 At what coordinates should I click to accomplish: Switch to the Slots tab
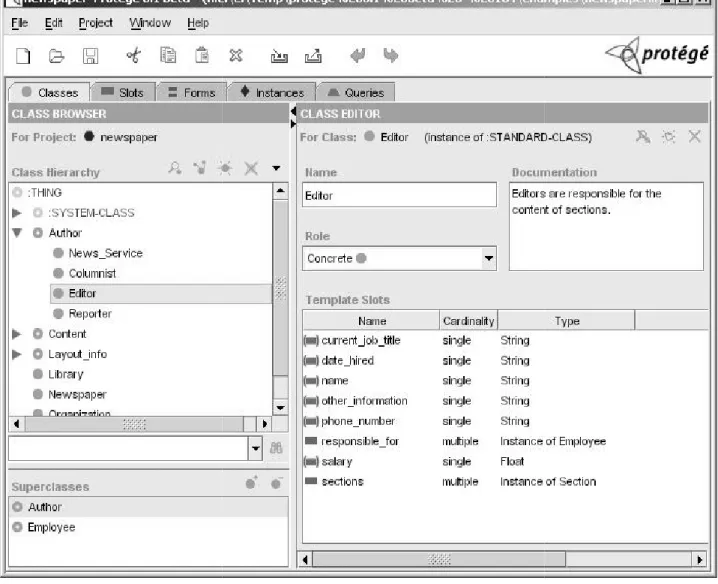pyautogui.click(x=124, y=93)
